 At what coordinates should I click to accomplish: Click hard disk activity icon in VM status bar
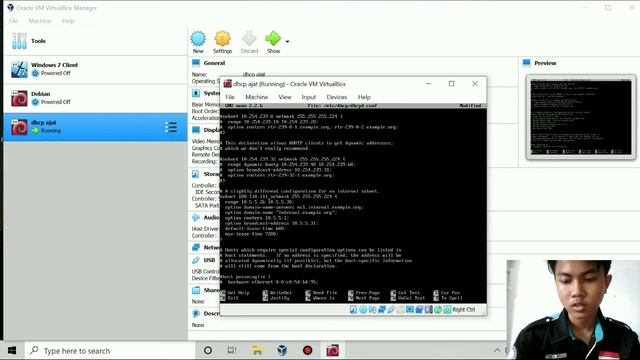[x=353, y=310]
